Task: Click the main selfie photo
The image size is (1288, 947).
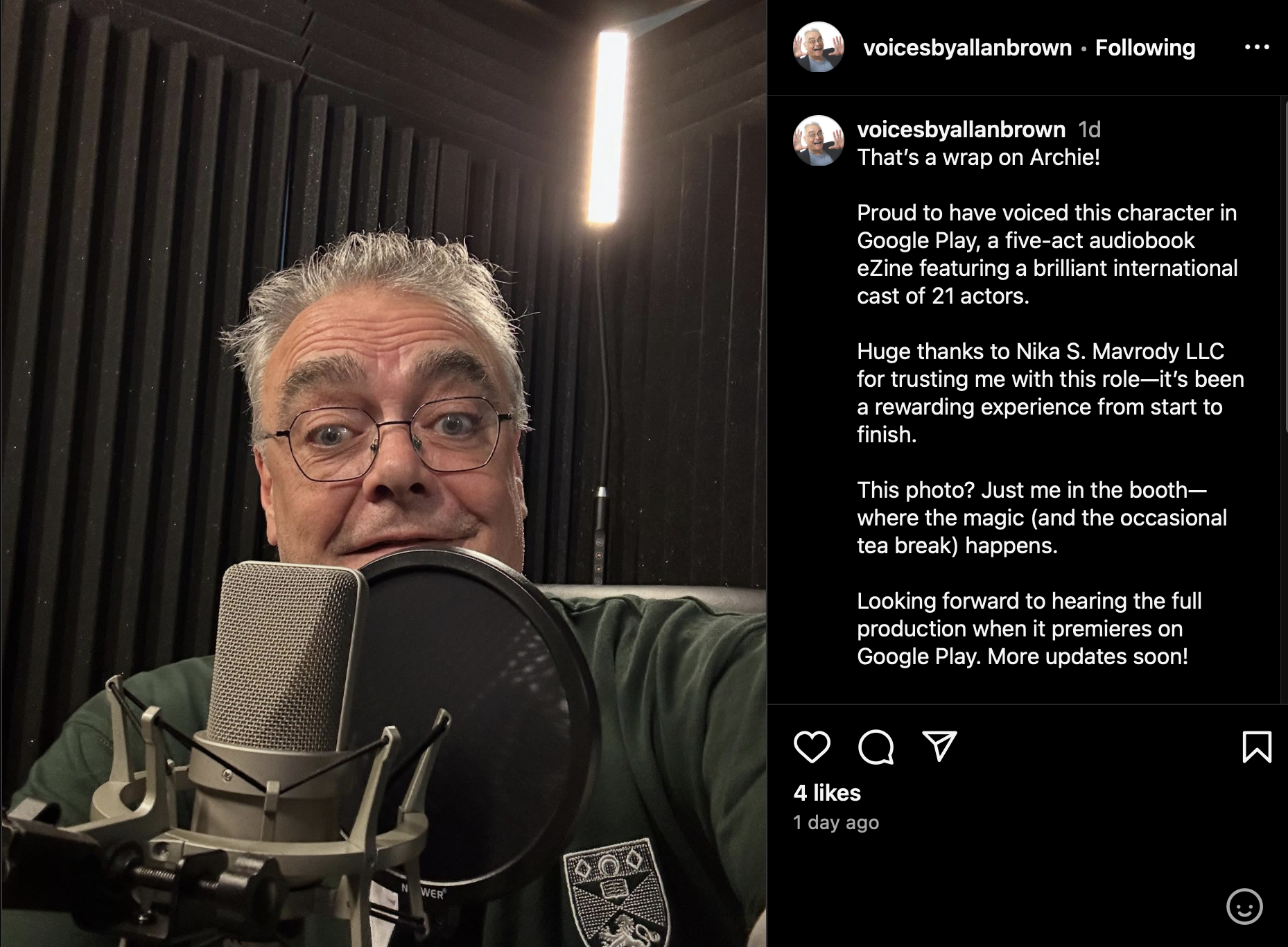Action: (x=383, y=473)
